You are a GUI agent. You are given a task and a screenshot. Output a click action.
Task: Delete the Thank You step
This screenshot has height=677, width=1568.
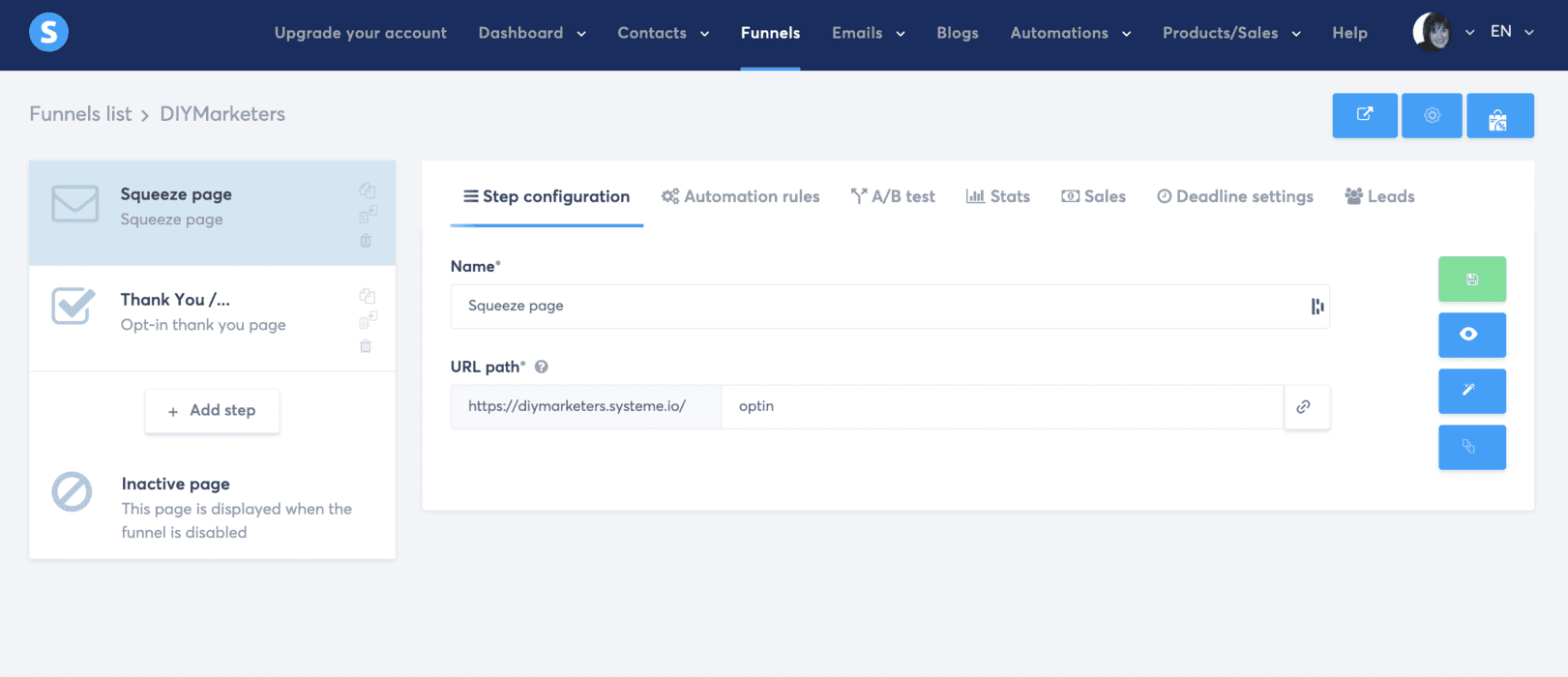tap(366, 345)
